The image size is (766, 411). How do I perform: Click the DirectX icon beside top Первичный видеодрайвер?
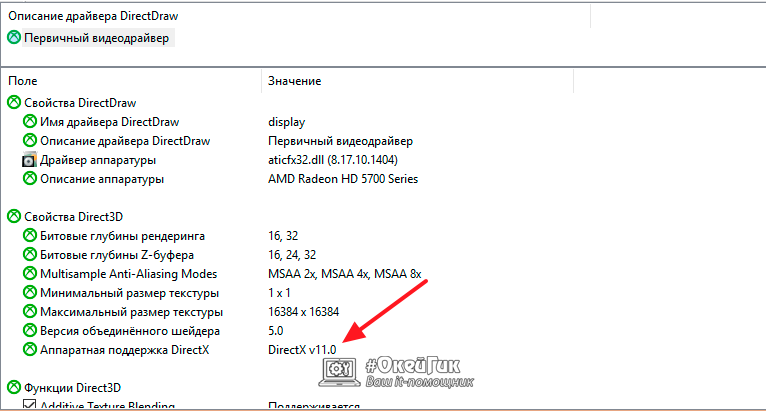click(x=14, y=37)
